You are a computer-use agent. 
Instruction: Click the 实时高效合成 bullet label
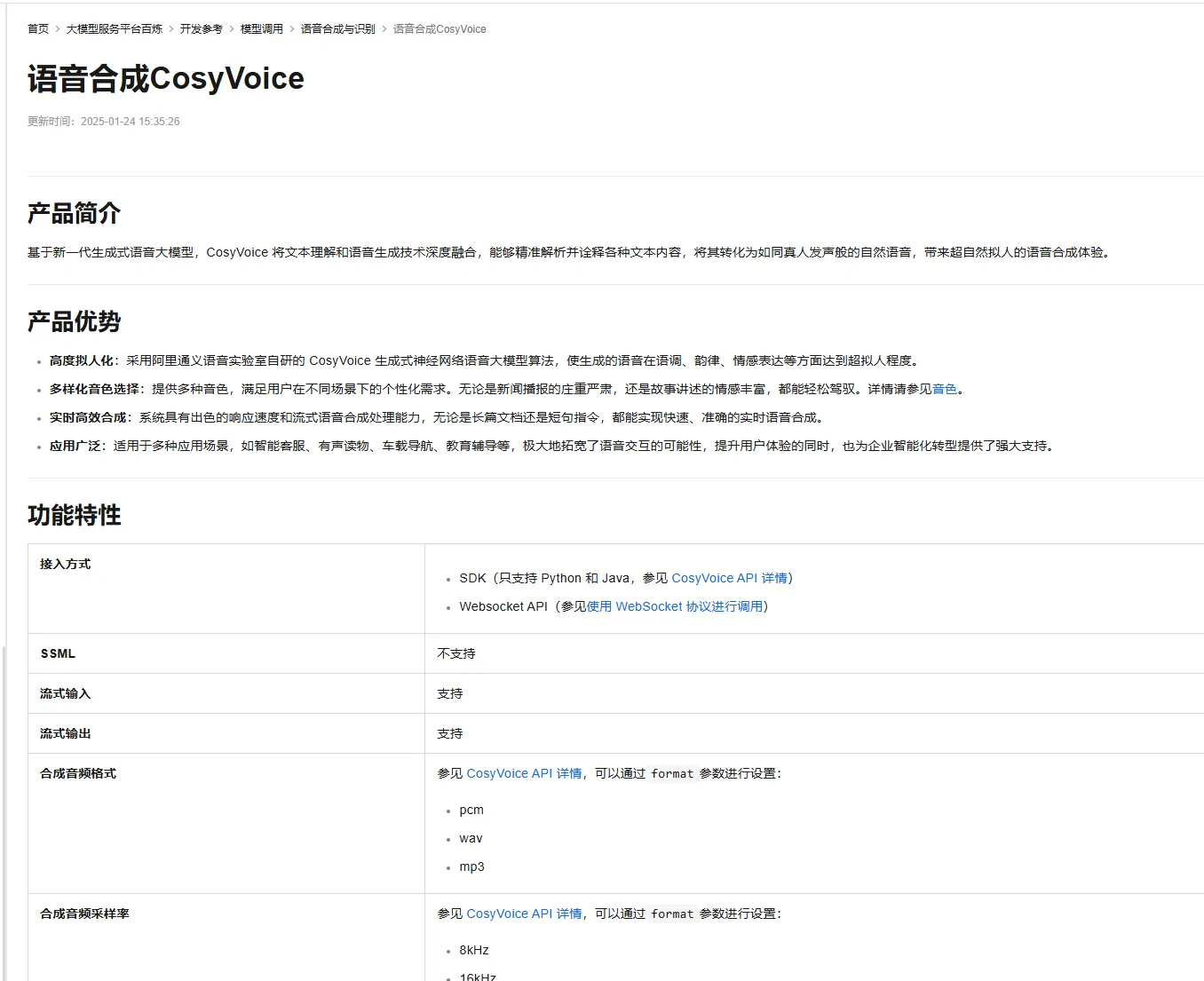pyautogui.click(x=88, y=417)
